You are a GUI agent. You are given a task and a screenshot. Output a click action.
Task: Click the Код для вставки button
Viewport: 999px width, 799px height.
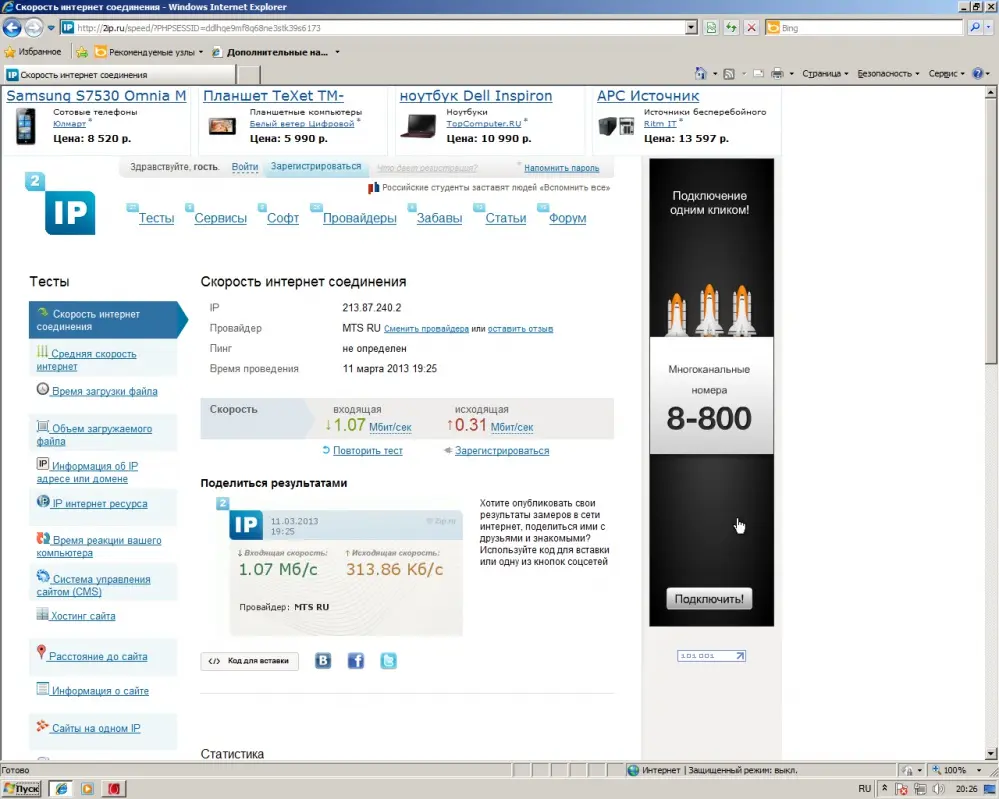point(250,661)
